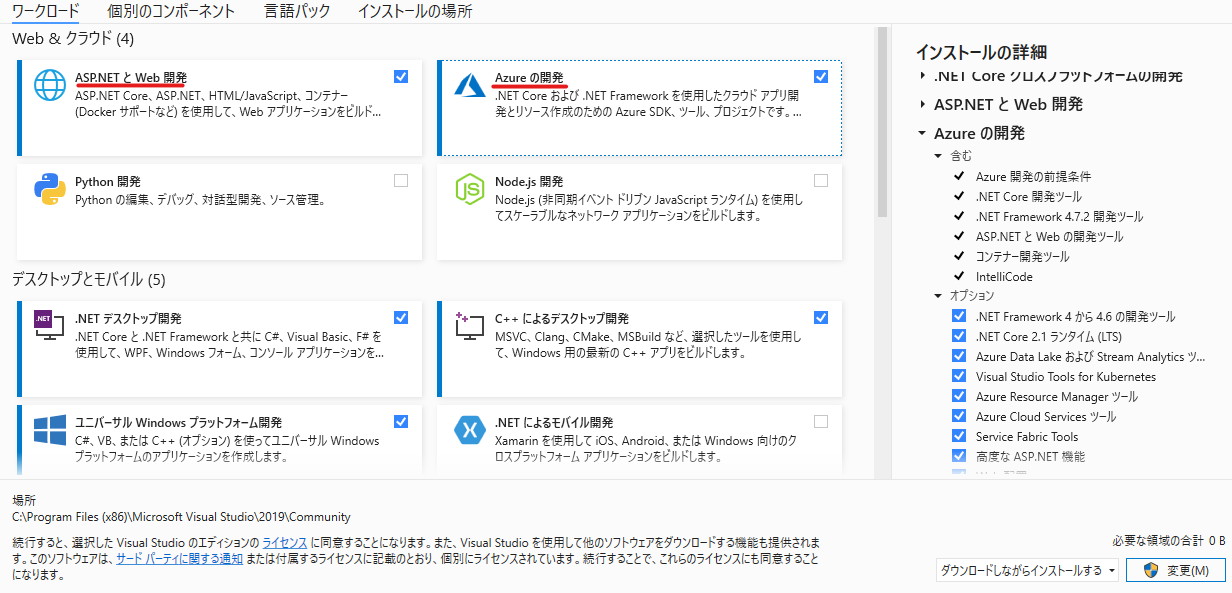Screen dimensions: 1232x593
Task: Click the ASP.NET と Web 開発 globe icon
Action: 50,85
